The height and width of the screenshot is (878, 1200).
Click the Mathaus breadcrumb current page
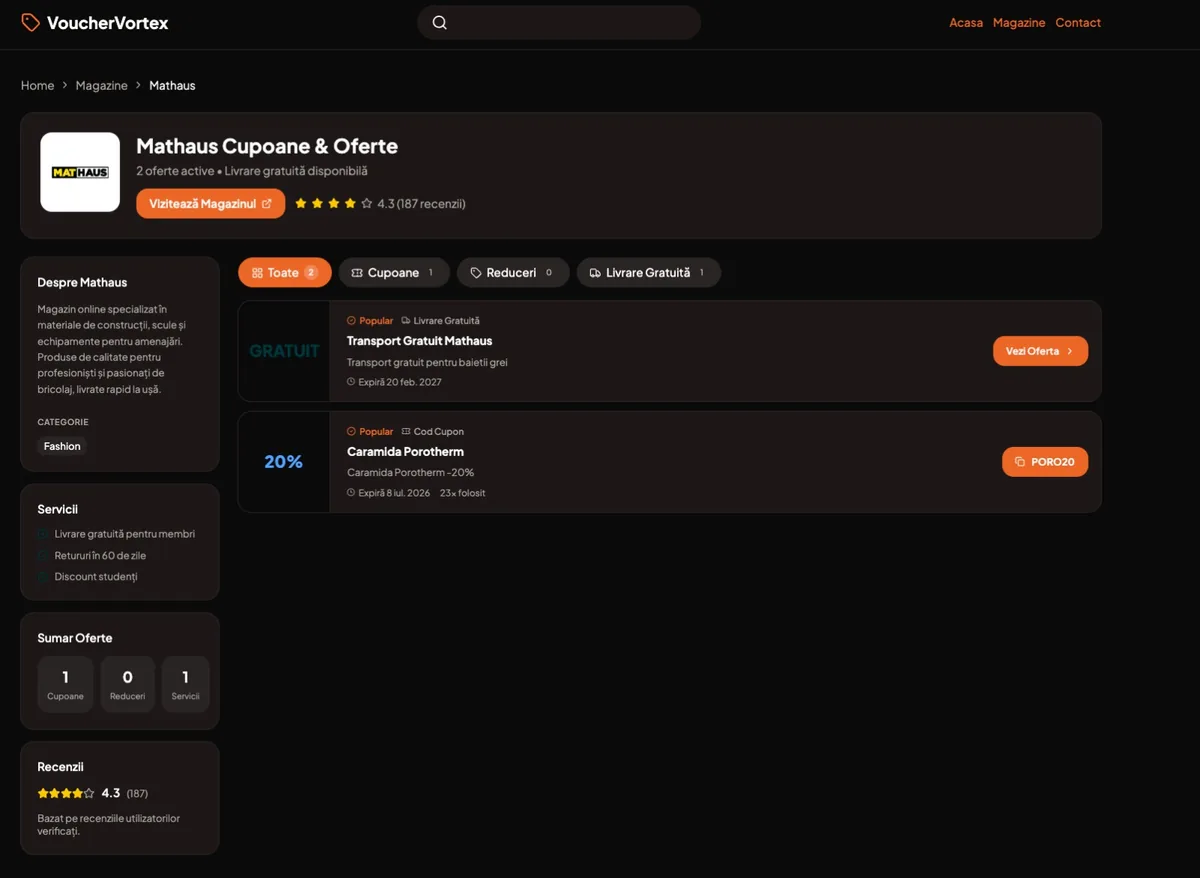[x=172, y=86]
